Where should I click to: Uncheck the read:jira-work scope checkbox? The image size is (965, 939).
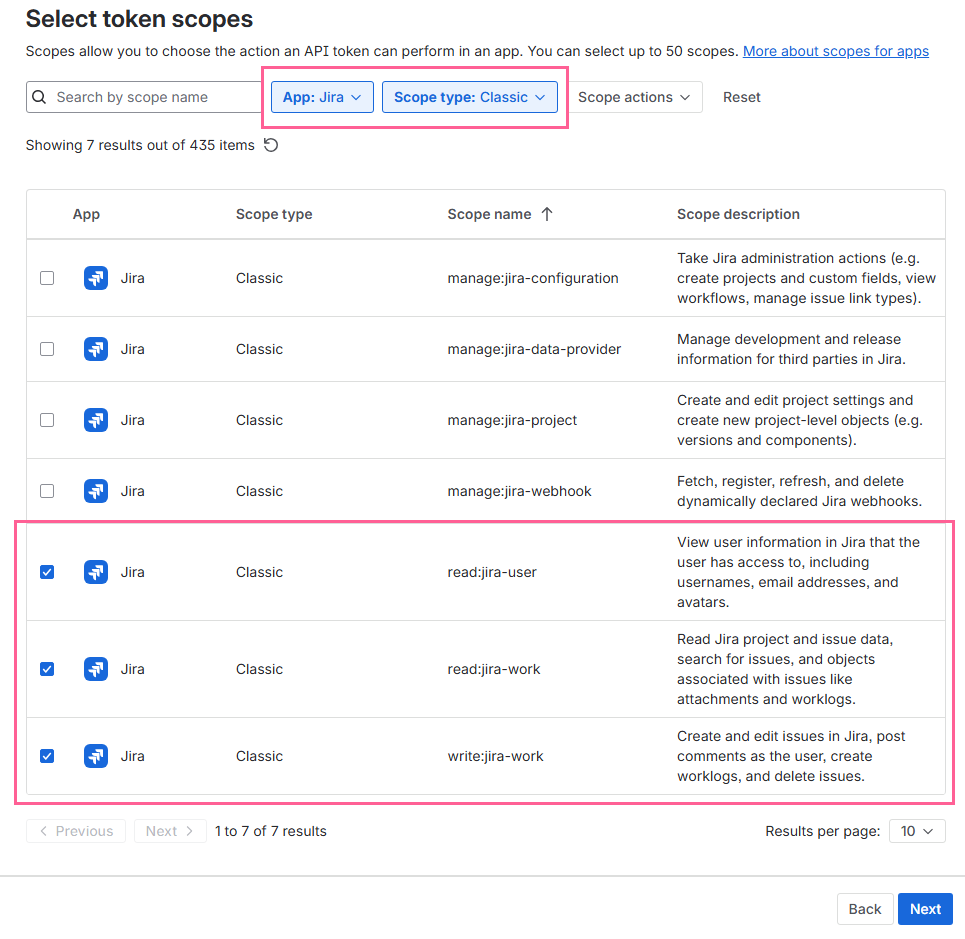point(47,669)
